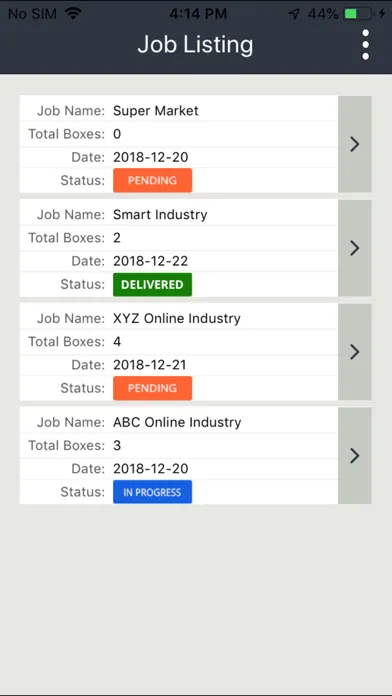Viewport: 392px width, 696px height.
Task: Open XYZ Online Industry chevron arrow
Action: point(355,352)
